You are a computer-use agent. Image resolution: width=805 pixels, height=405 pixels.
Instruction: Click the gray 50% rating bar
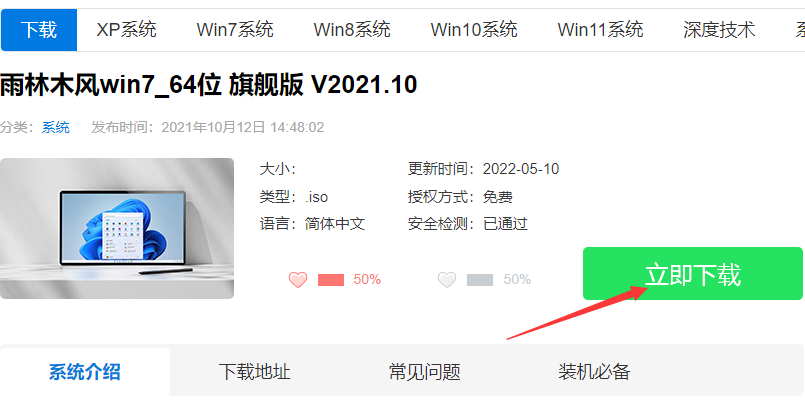pos(480,280)
